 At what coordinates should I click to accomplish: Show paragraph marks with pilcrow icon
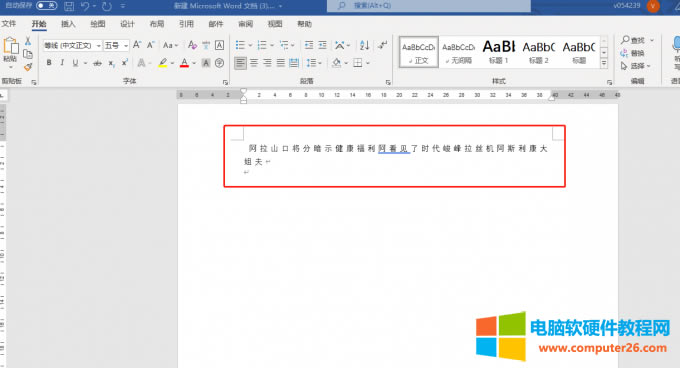(382, 45)
